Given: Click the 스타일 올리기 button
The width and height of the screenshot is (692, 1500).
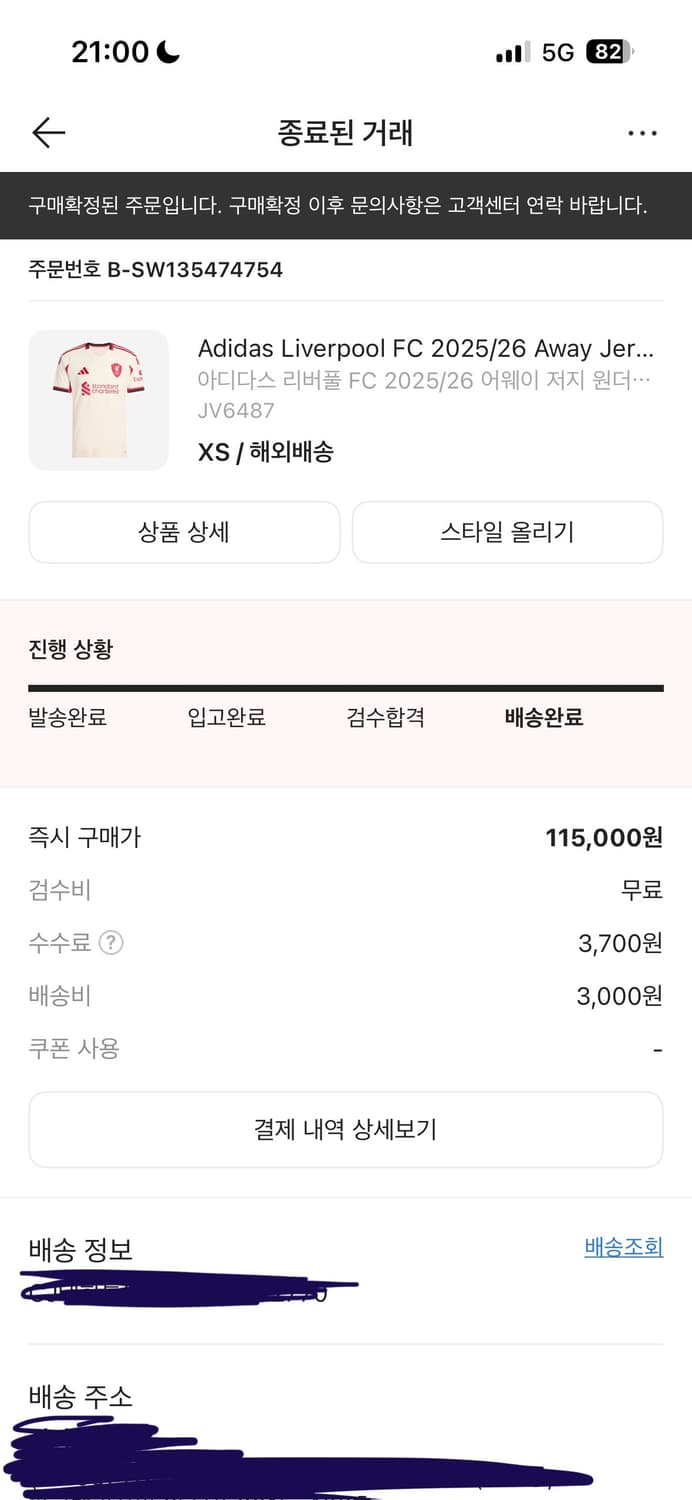Looking at the screenshot, I should pos(507,532).
